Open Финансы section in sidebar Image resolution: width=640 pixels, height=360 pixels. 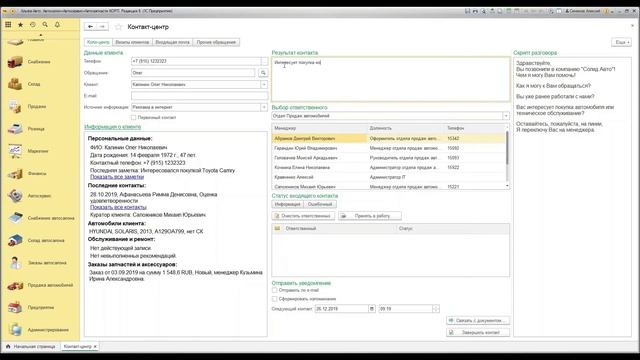[37, 173]
